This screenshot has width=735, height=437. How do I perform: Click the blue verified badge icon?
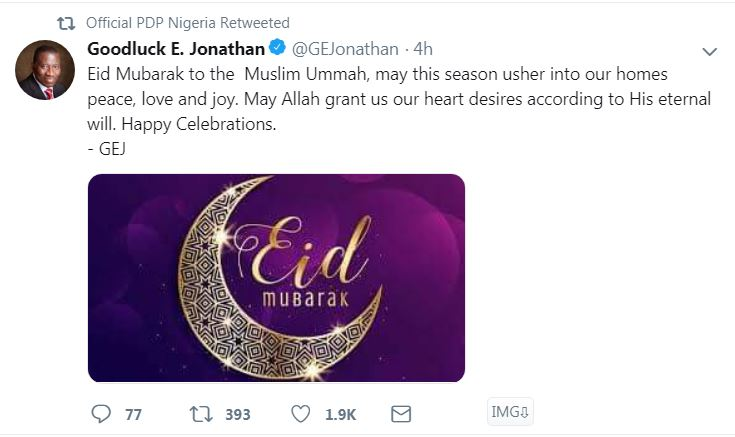[280, 49]
